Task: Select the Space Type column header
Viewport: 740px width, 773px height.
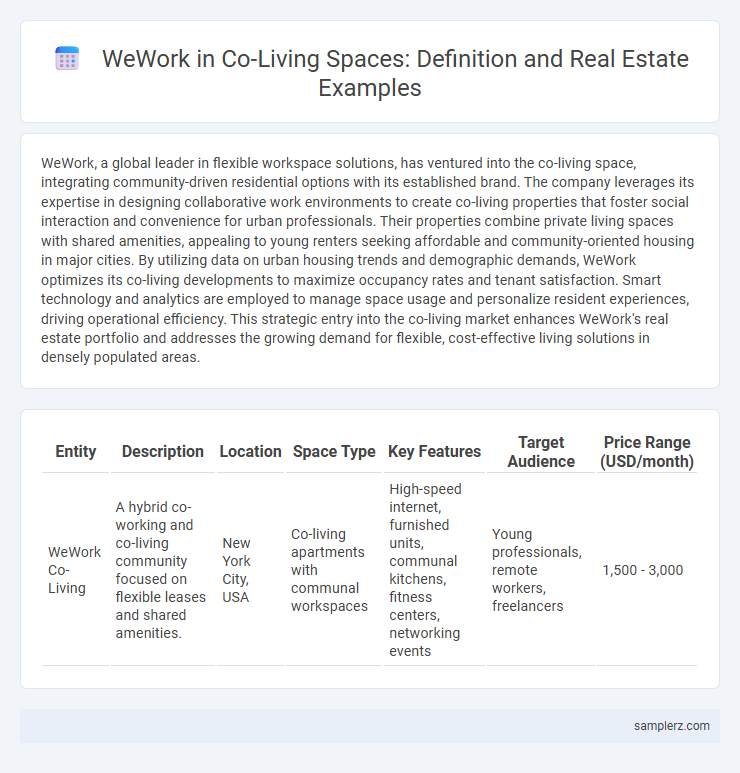Action: pos(334,452)
